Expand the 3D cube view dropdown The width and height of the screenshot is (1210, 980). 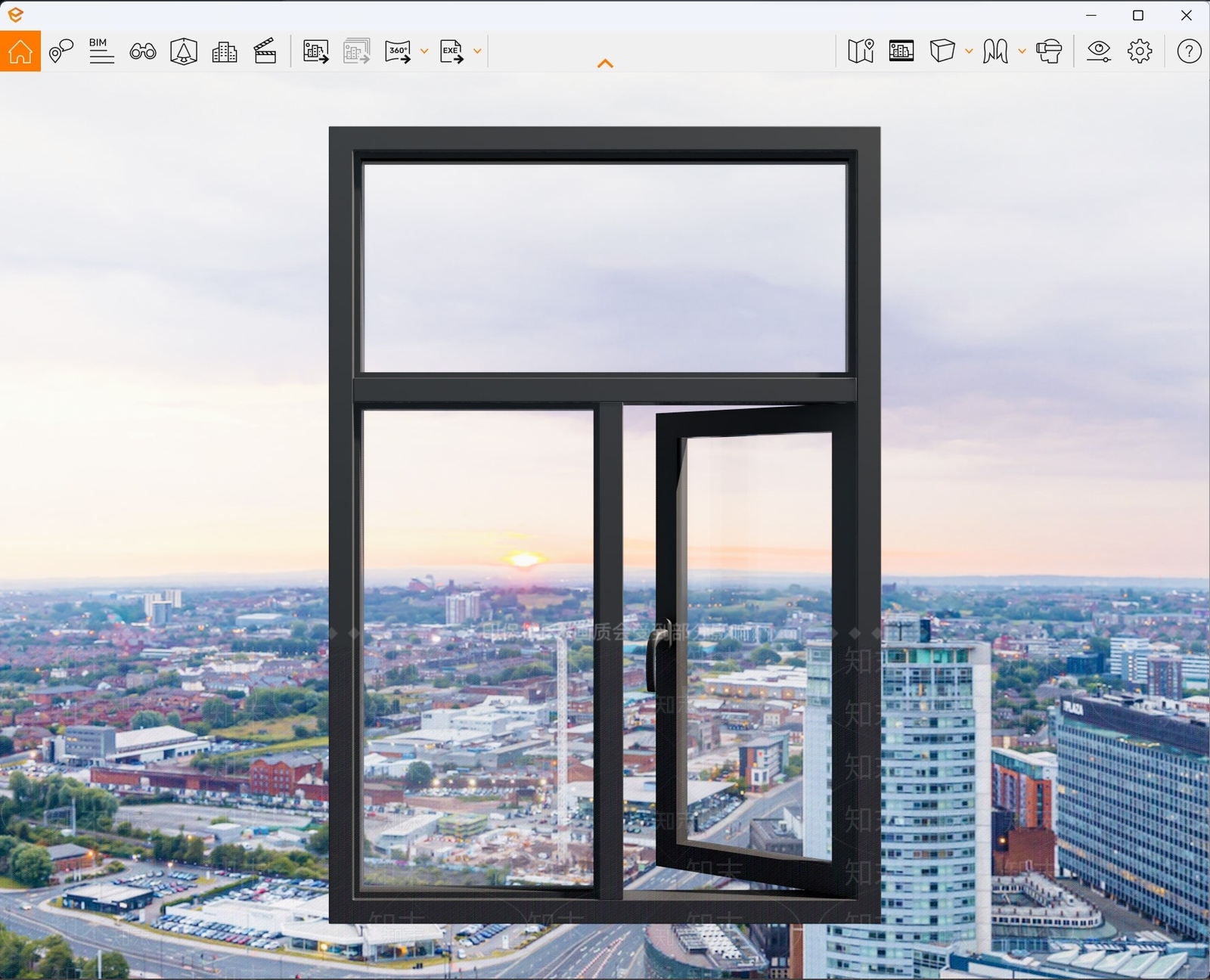click(x=969, y=51)
